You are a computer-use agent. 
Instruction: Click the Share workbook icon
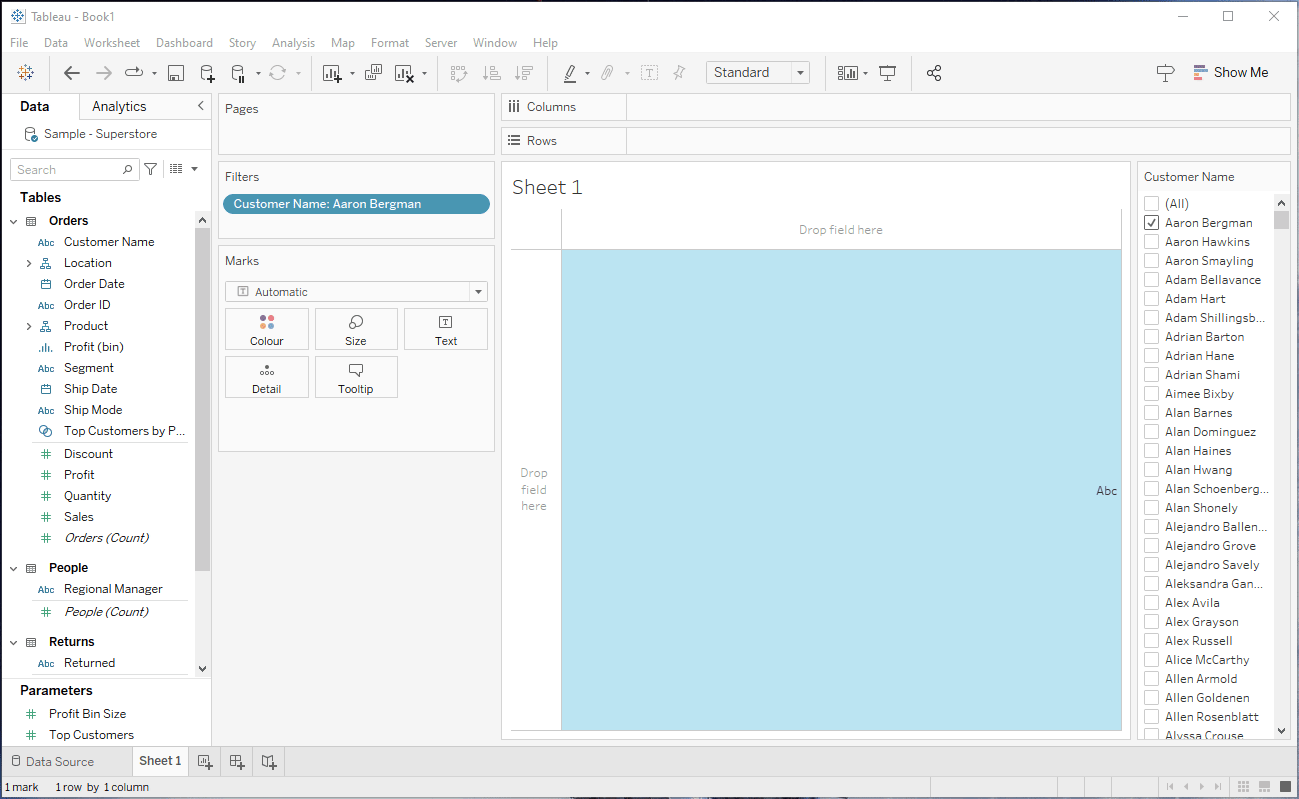(x=934, y=73)
